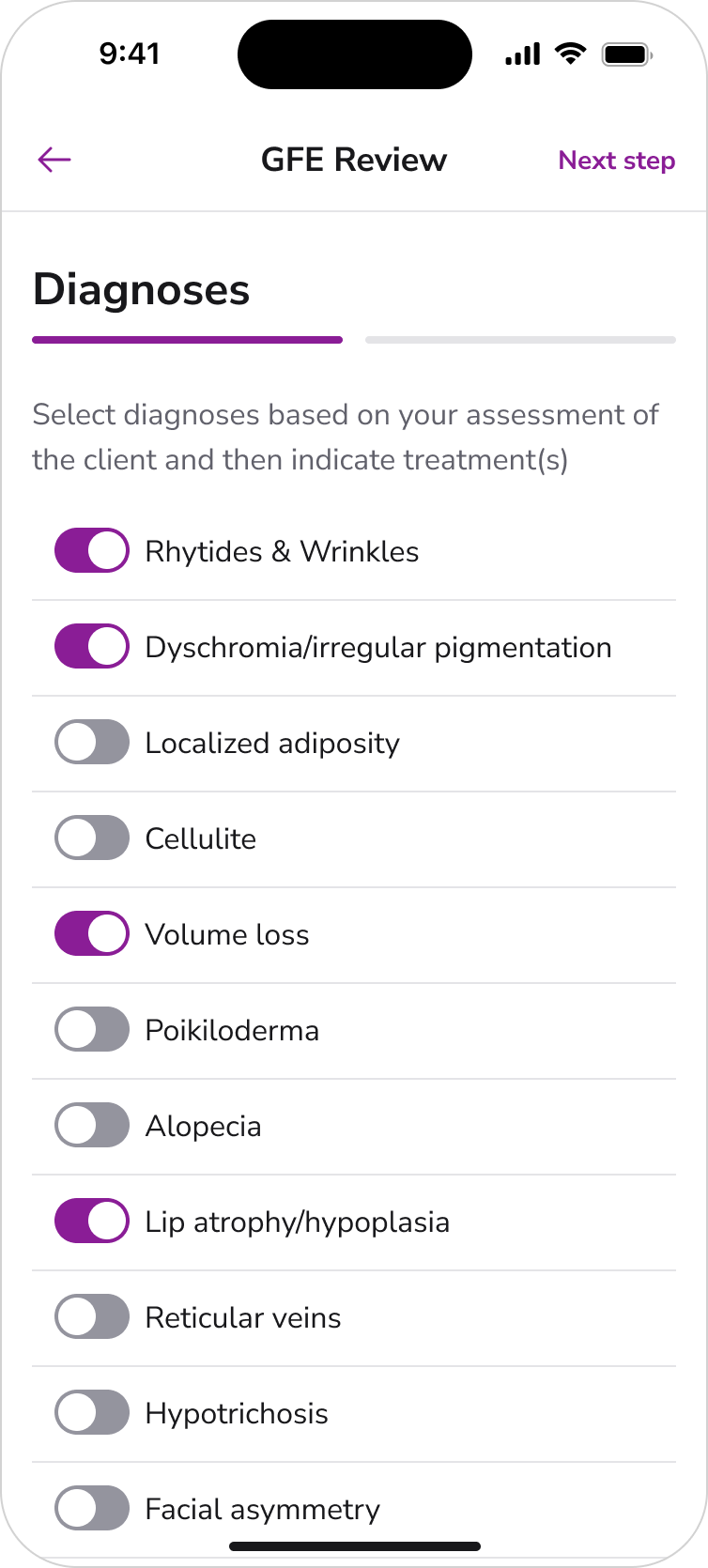Click the battery icon in status bar
Image resolution: width=708 pixels, height=1568 pixels.
(x=626, y=54)
